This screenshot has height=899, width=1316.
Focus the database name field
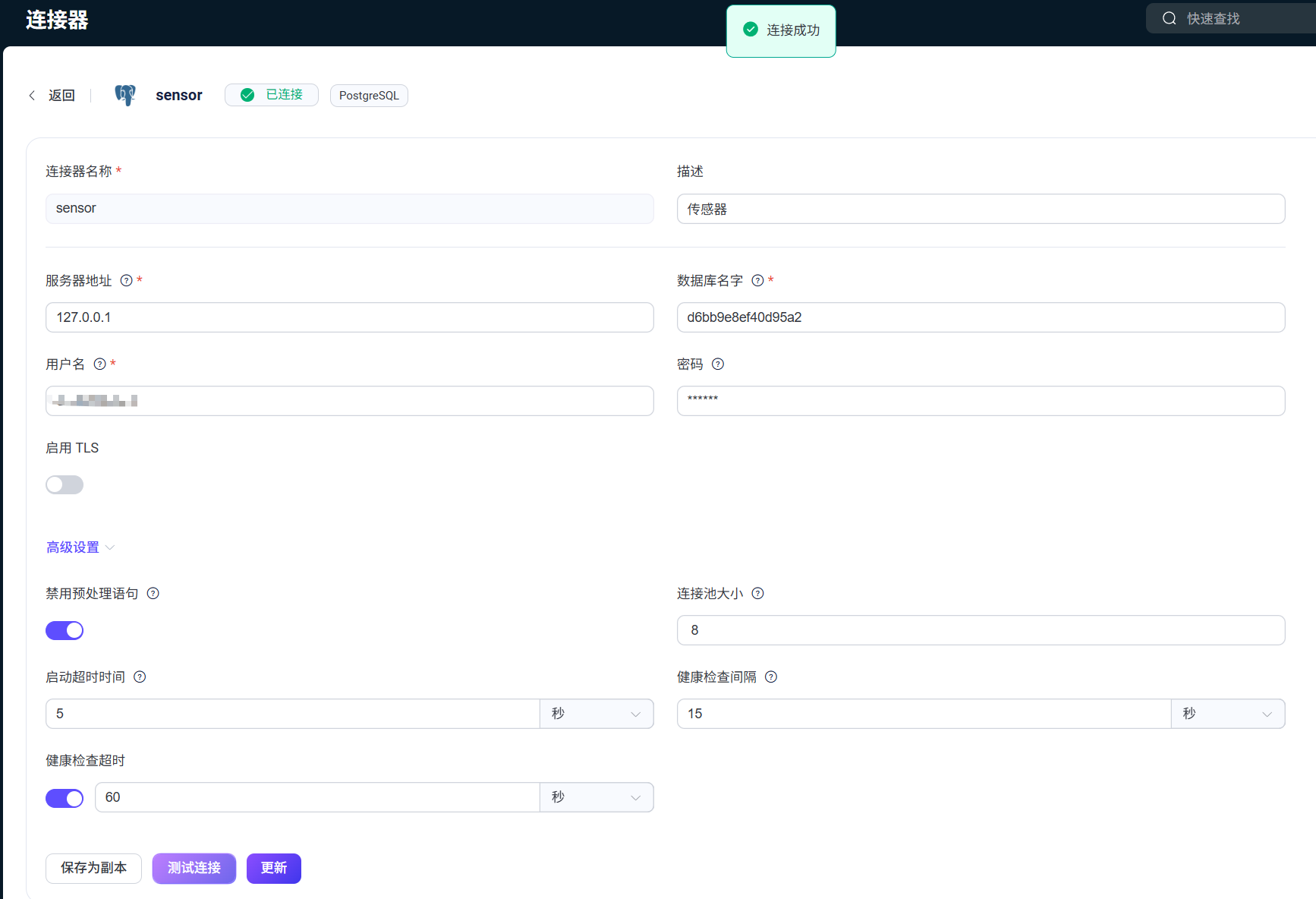coord(981,317)
